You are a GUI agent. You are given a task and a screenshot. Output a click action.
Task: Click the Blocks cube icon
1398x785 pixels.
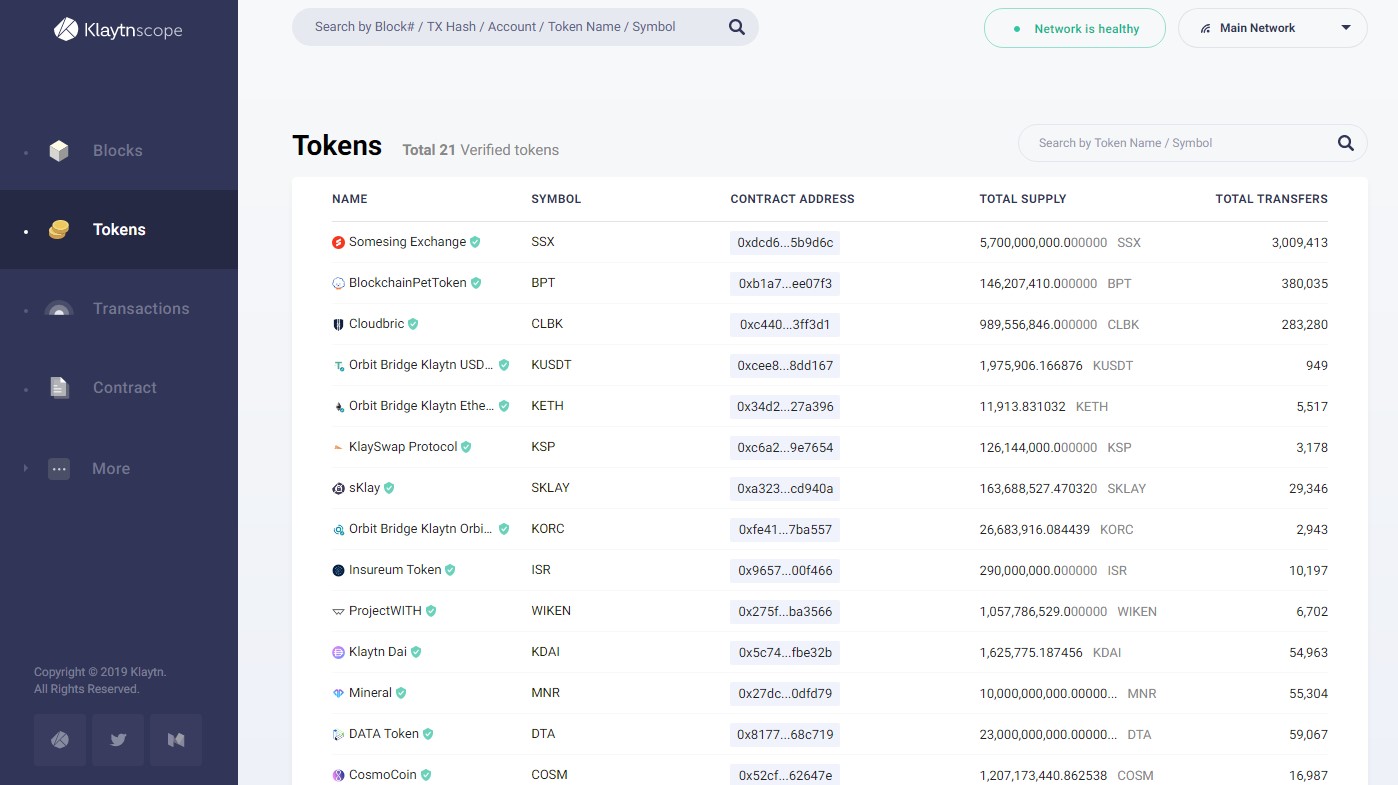[59, 151]
